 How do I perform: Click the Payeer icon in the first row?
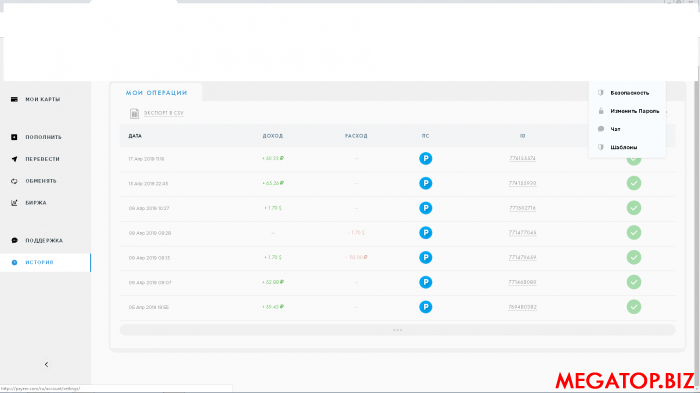[x=425, y=159]
